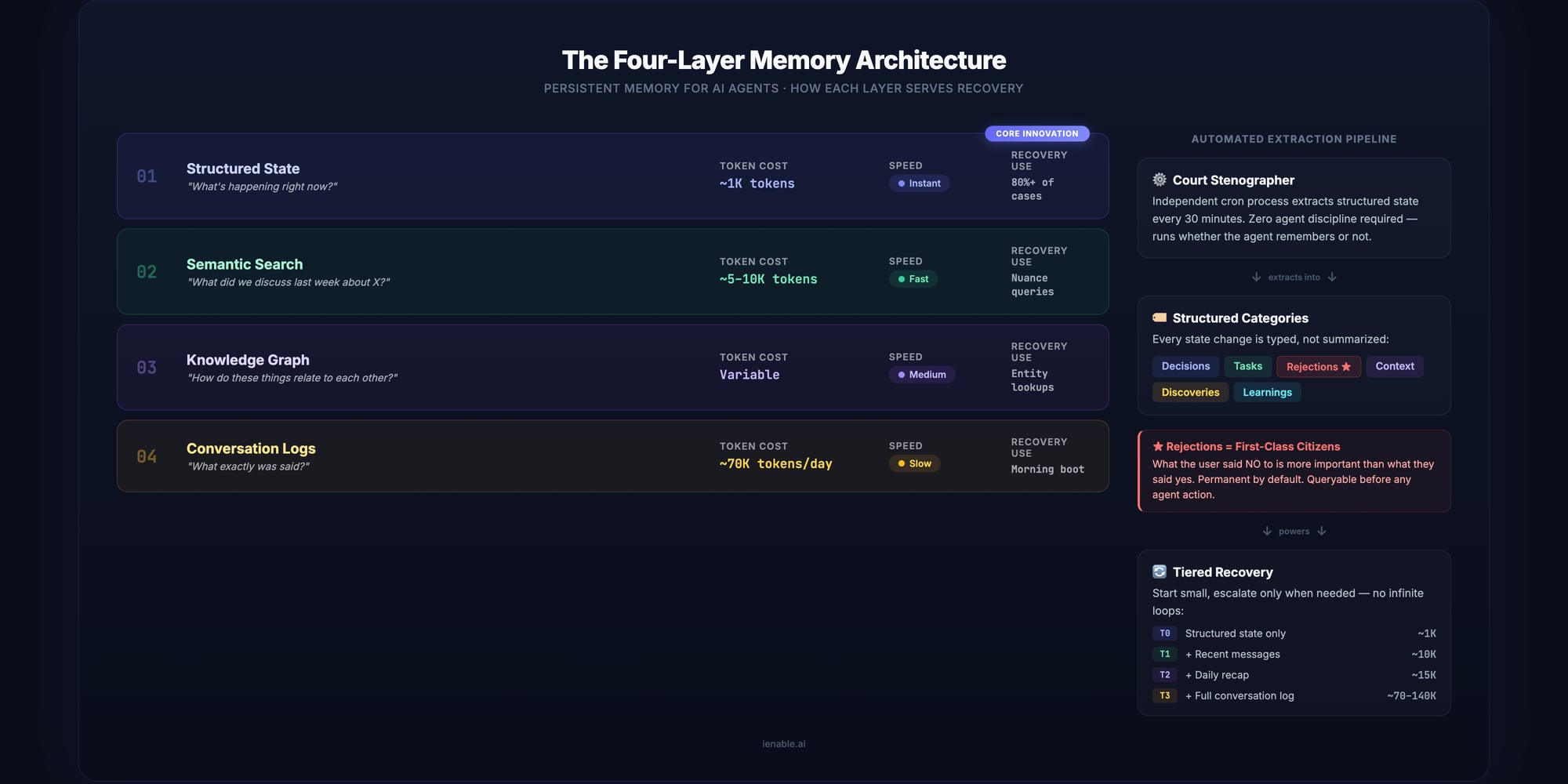
Task: Select the Decisions category chip
Action: click(1185, 366)
